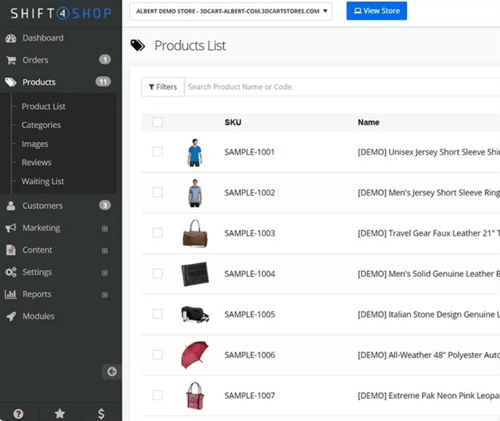Screen dimensions: 500x421
Task: Click SKU text SAMPLE-1006
Action: (x=250, y=355)
